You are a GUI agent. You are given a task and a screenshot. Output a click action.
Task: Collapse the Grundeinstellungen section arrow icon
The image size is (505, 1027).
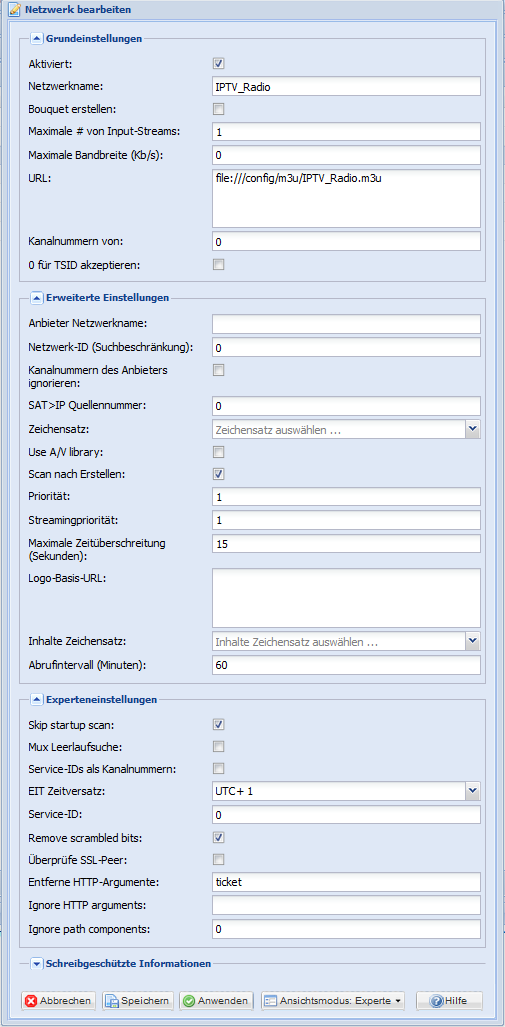pyautogui.click(x=37, y=39)
